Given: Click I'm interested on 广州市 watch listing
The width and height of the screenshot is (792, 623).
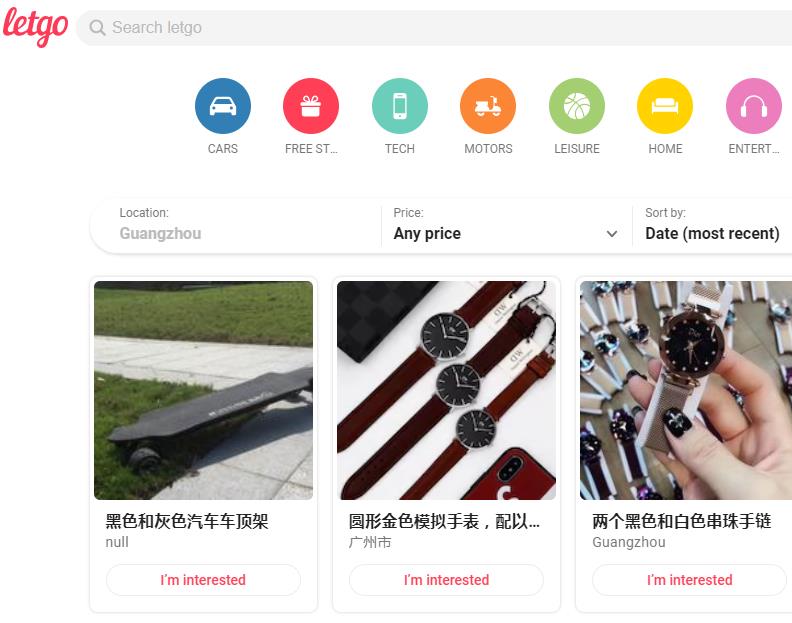Looking at the screenshot, I should [447, 580].
